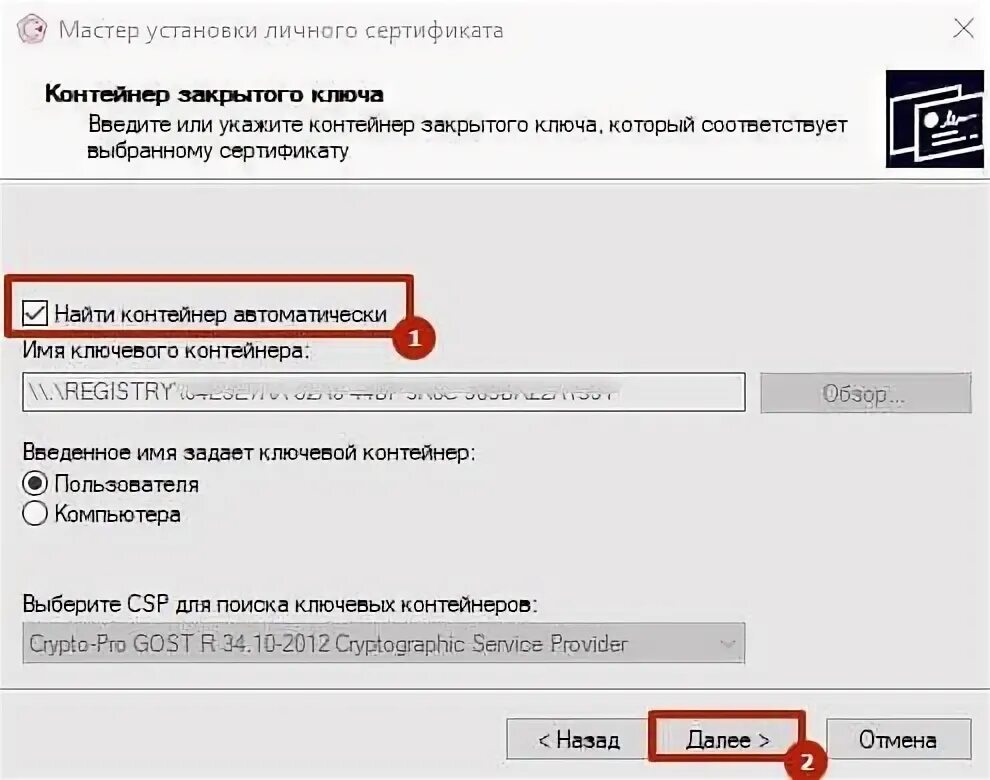Click the certificate illustration in the header
The width and height of the screenshot is (990, 780).
pyautogui.click(x=934, y=119)
